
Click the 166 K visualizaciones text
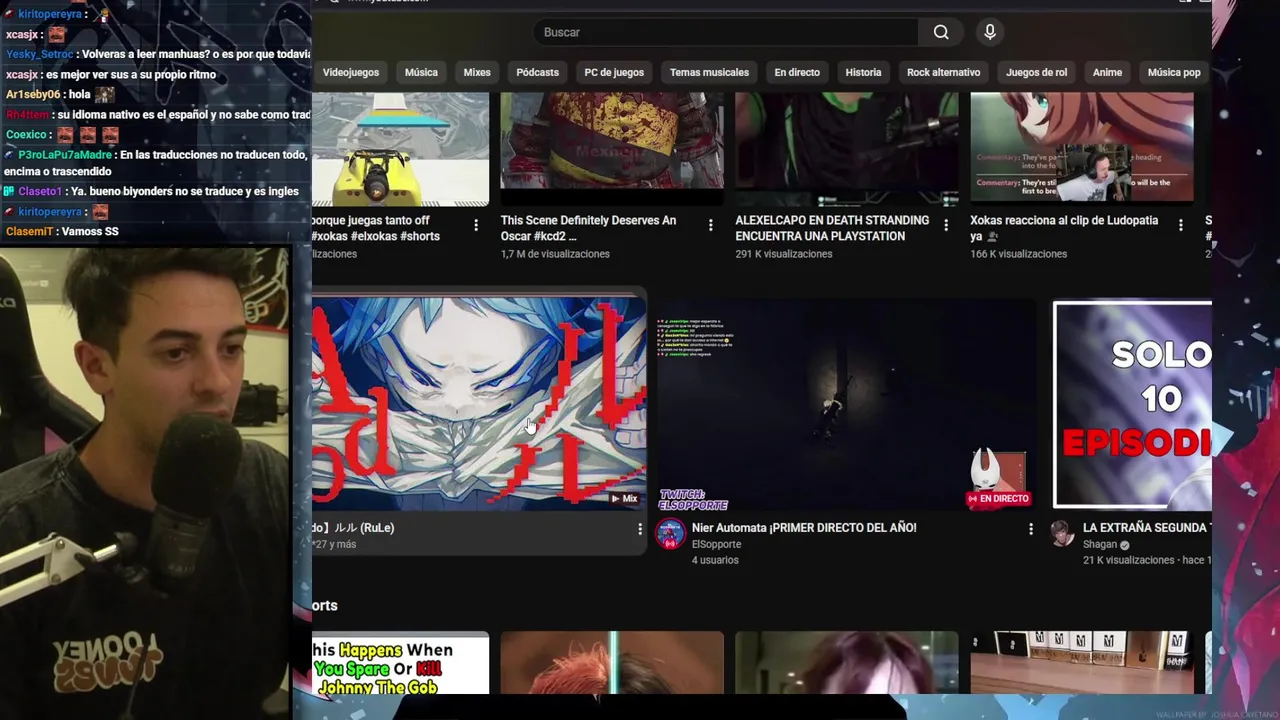(1018, 254)
